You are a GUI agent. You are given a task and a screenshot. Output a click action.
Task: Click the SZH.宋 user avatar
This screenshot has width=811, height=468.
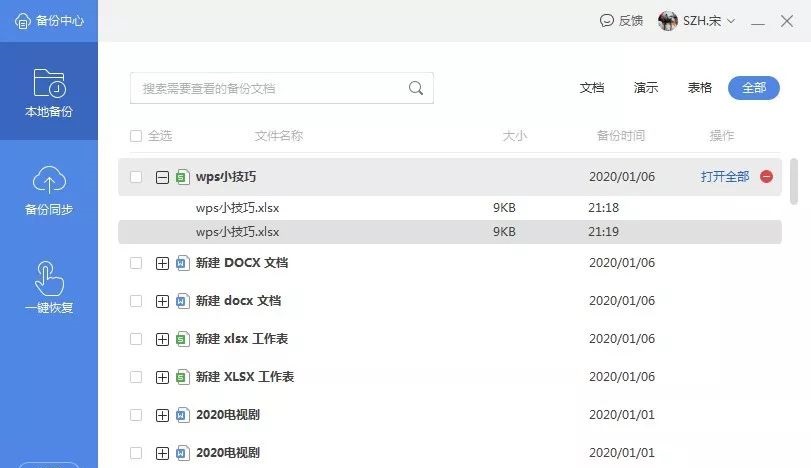[668, 21]
